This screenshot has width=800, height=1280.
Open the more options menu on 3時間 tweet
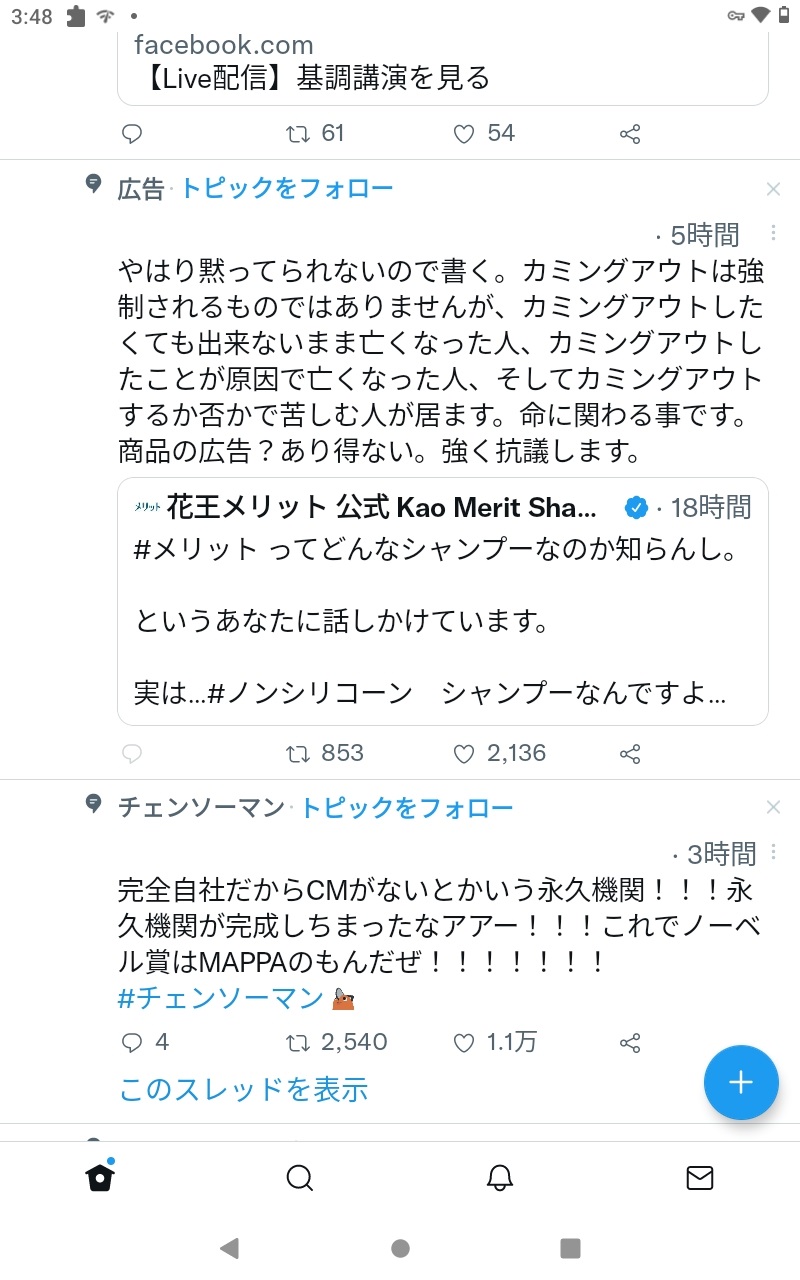click(773, 853)
